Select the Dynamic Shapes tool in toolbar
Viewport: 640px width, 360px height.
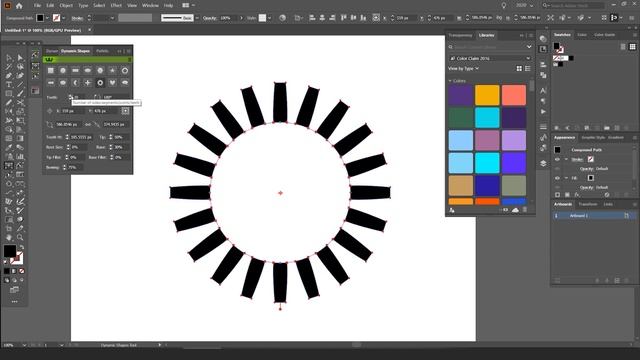click(9, 166)
